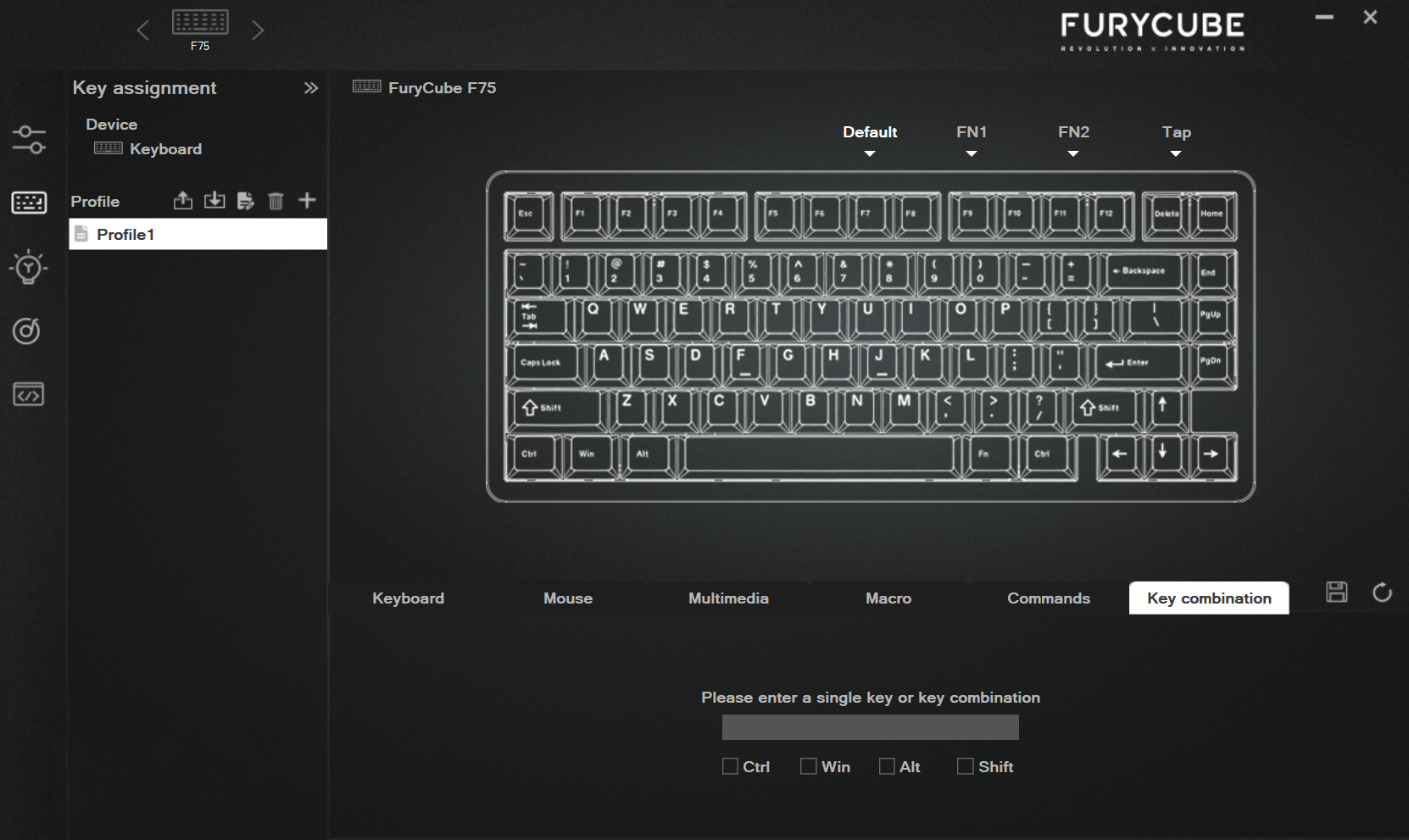
Task: Select the FN2 layer label
Action: [x=1073, y=132]
